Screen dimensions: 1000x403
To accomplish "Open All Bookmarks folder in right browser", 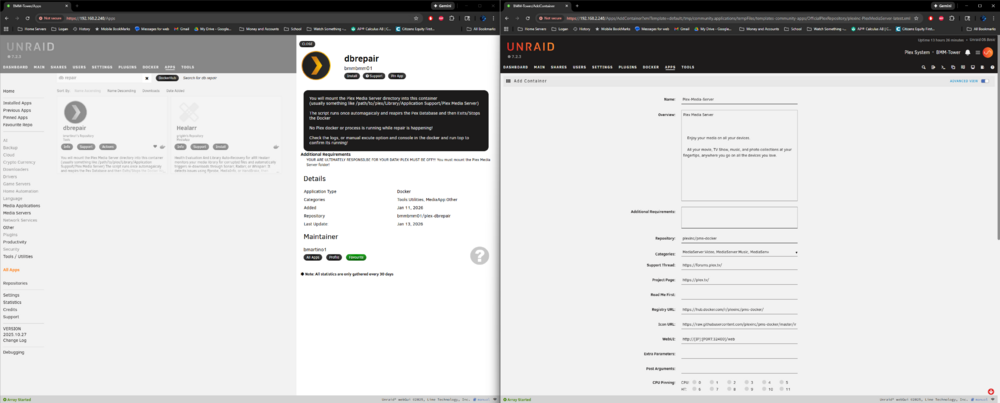I will click(x=982, y=29).
